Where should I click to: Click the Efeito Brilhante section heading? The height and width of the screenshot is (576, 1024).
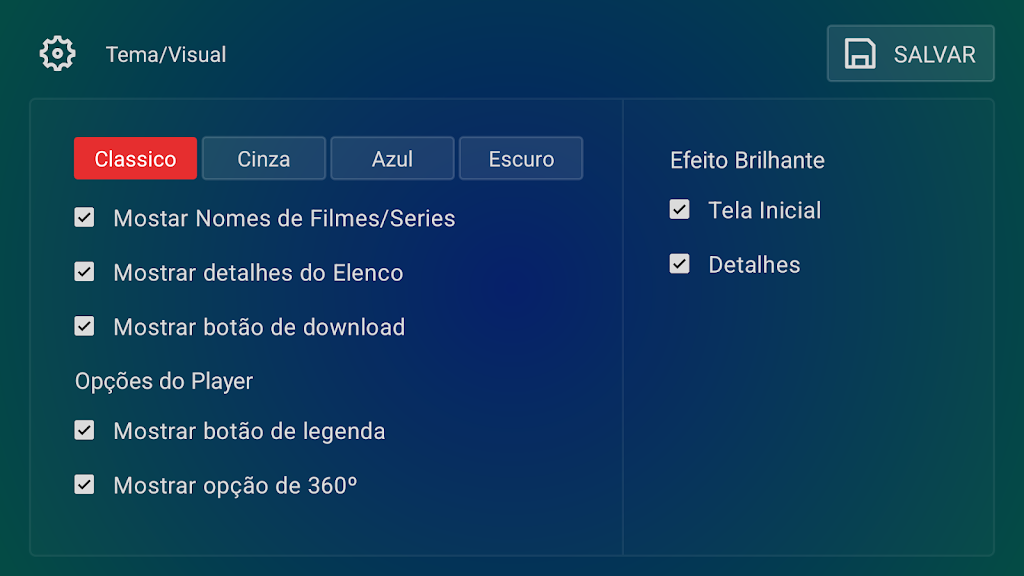point(747,160)
